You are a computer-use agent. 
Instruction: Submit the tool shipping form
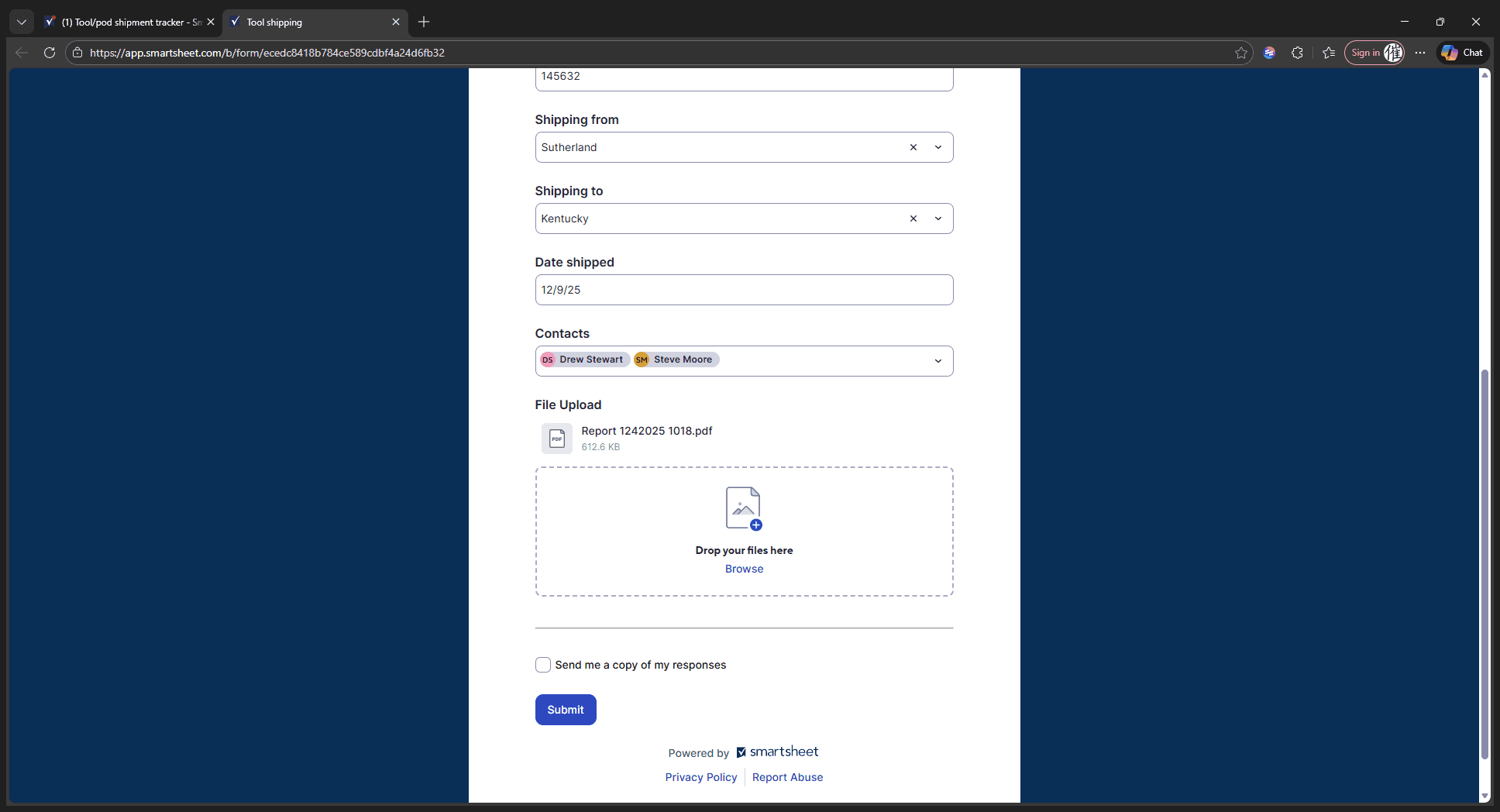(566, 710)
